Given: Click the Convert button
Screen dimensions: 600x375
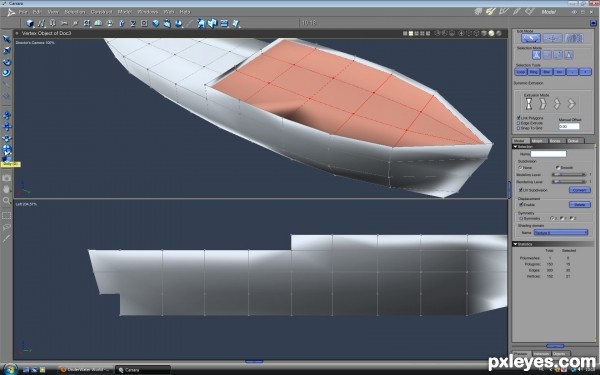Looking at the screenshot, I should tap(580, 190).
